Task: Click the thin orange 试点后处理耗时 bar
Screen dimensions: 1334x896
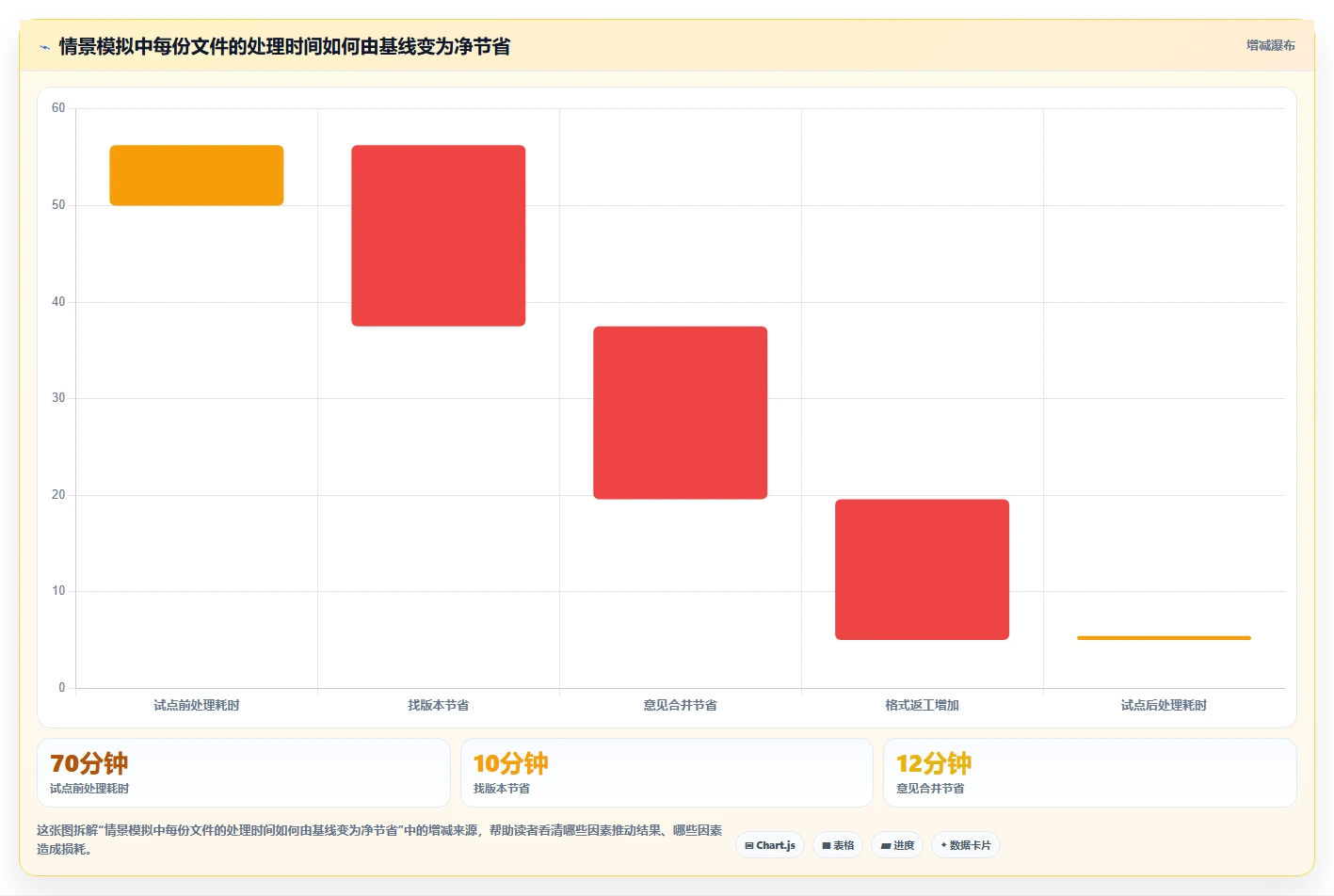Action: pos(1165,638)
